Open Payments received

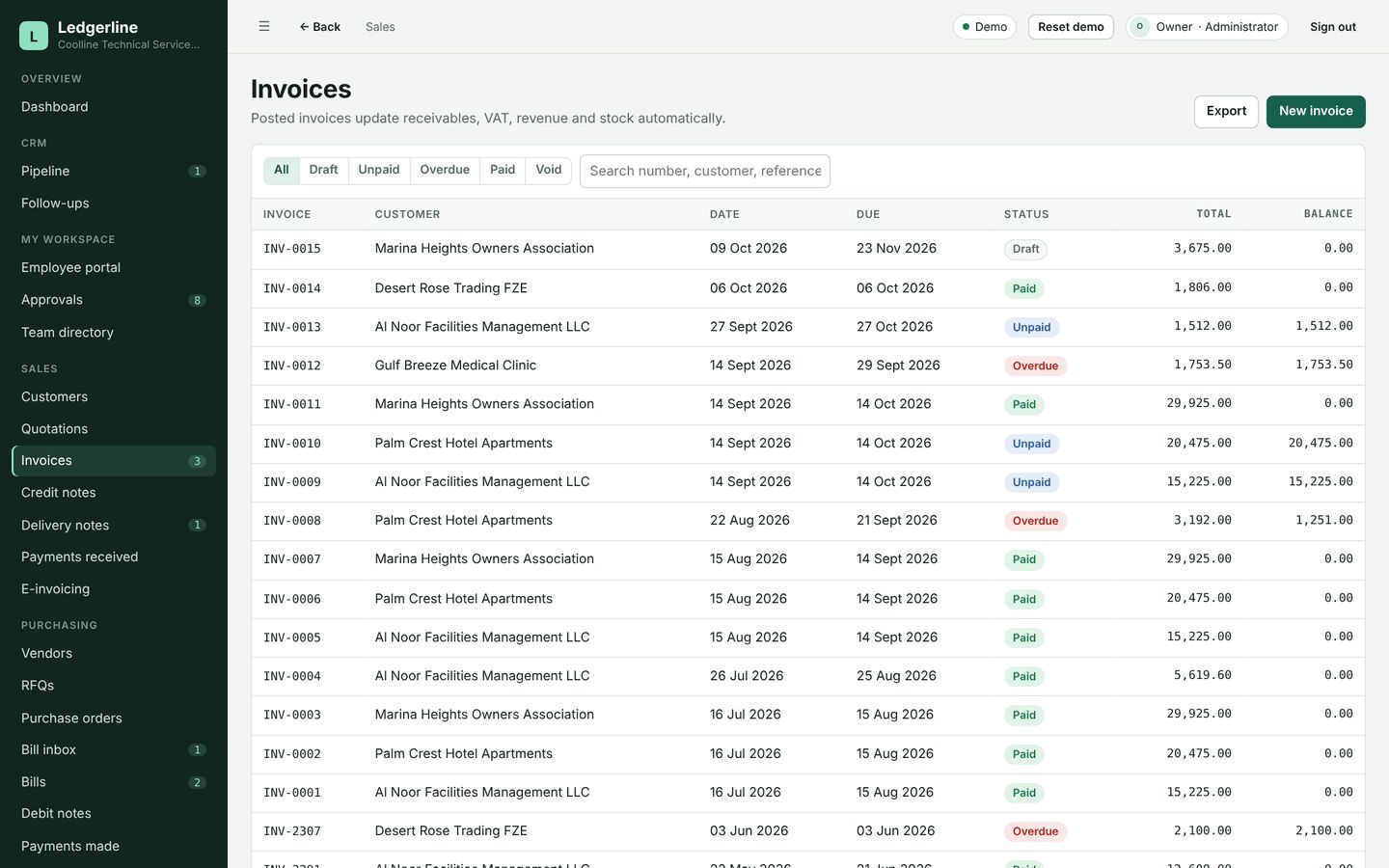(x=114, y=557)
